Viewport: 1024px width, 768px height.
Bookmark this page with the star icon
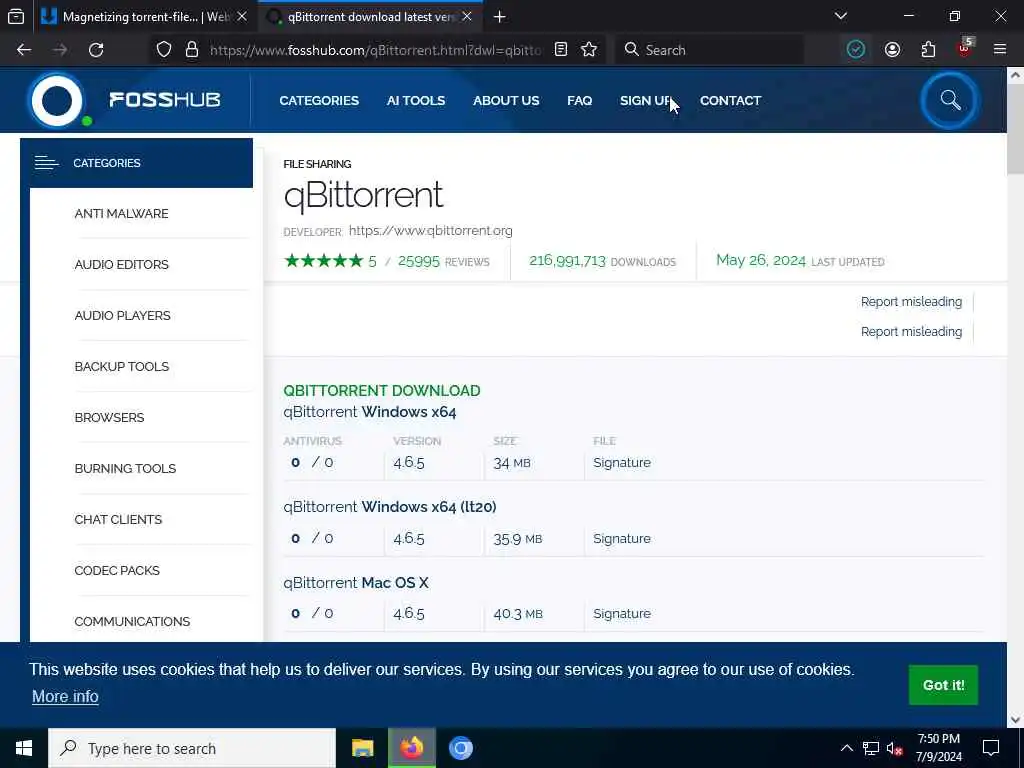click(x=589, y=50)
